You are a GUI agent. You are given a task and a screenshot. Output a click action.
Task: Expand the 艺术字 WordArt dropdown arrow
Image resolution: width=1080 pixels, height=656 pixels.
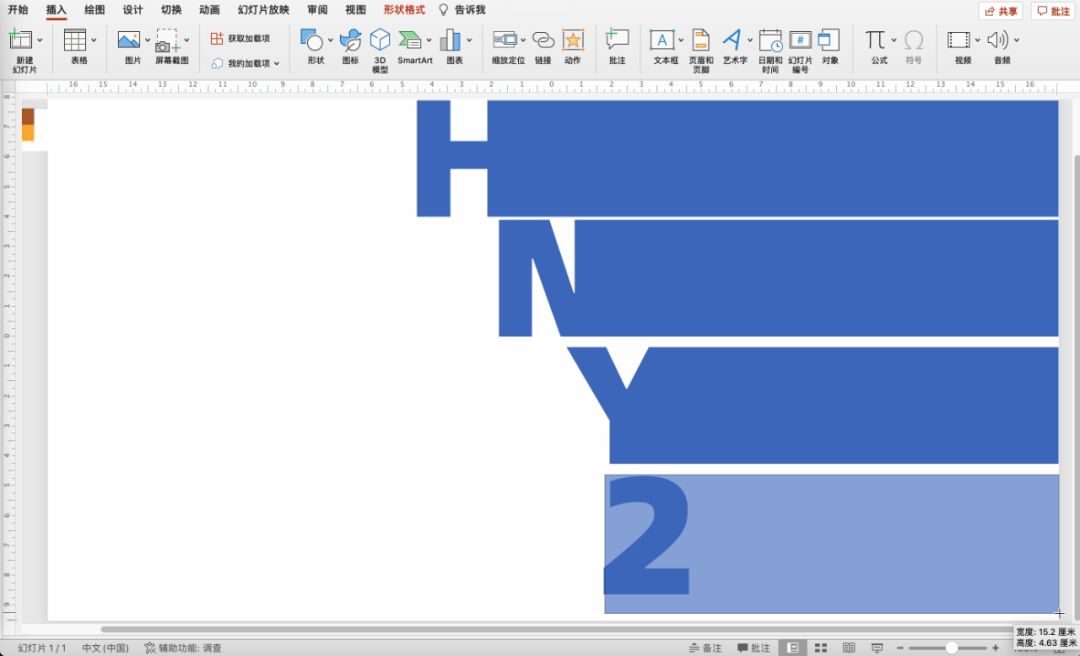click(x=750, y=40)
